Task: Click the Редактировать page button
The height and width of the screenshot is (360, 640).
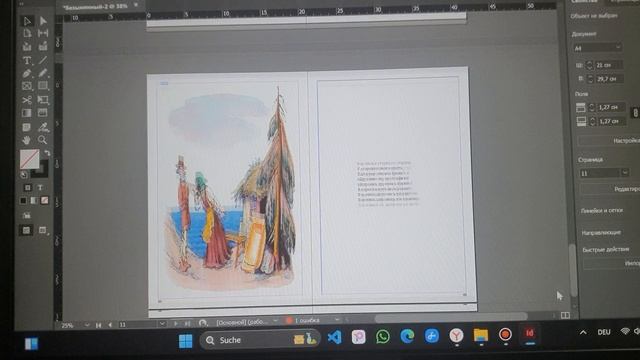Action: tap(611, 189)
